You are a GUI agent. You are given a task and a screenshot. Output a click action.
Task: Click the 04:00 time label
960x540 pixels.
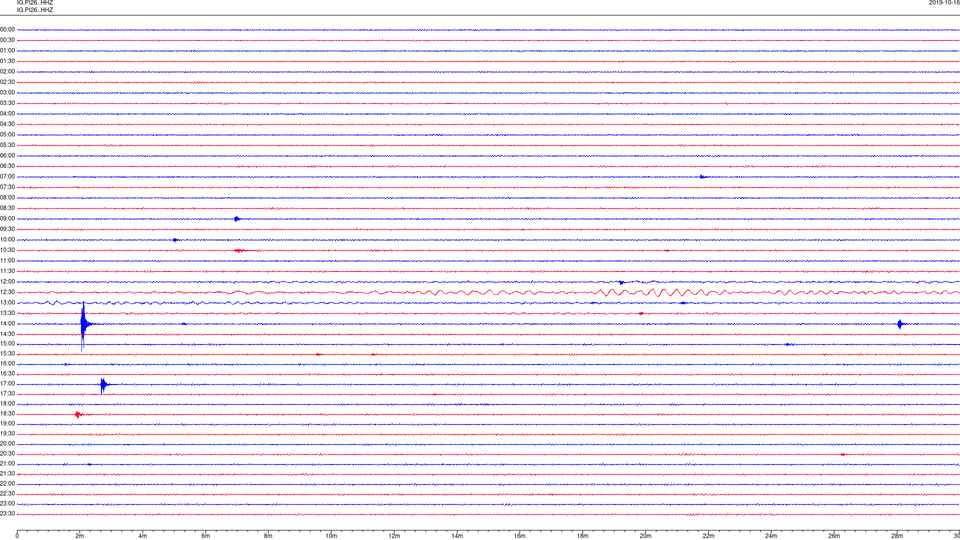pyautogui.click(x=7, y=113)
